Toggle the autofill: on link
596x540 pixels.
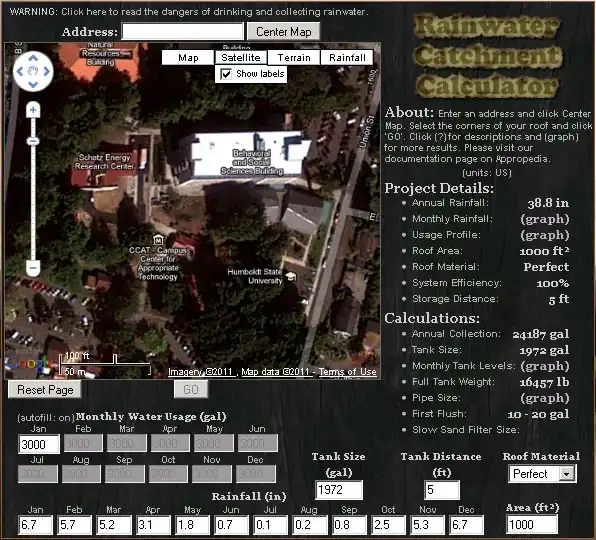[46, 418]
